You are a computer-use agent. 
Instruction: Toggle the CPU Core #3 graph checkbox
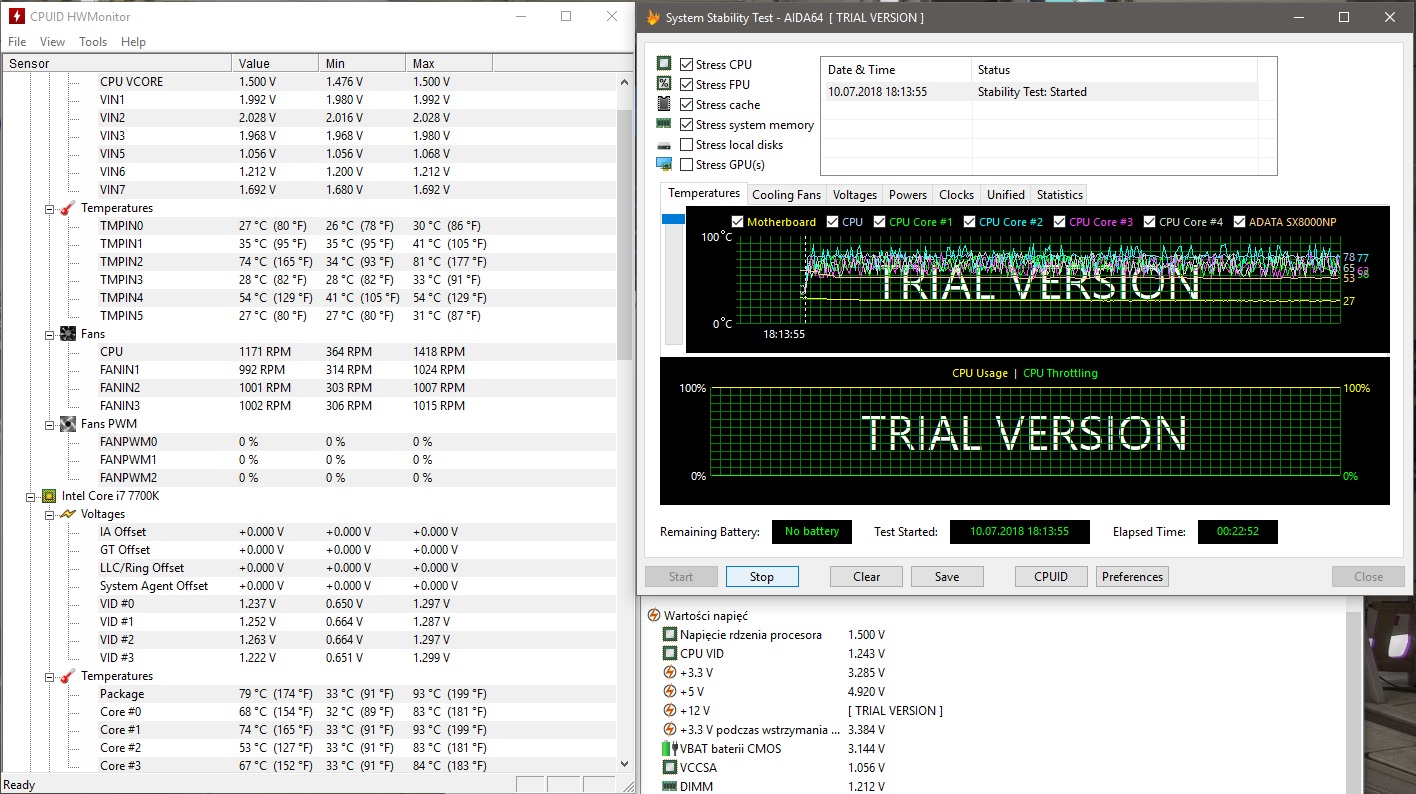(x=1060, y=222)
